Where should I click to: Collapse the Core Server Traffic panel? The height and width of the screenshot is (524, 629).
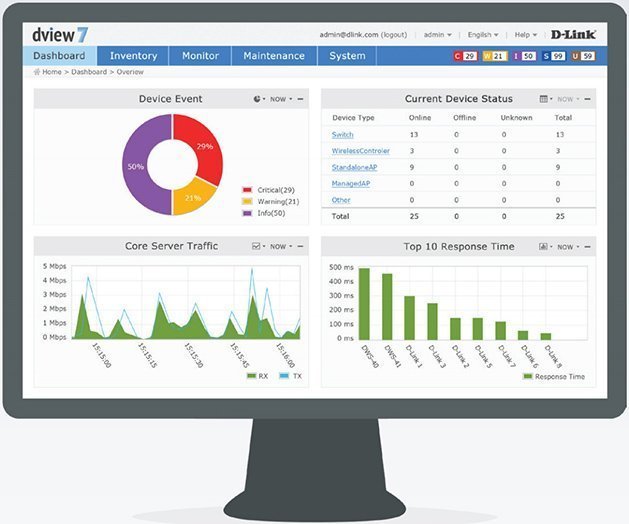click(300, 246)
